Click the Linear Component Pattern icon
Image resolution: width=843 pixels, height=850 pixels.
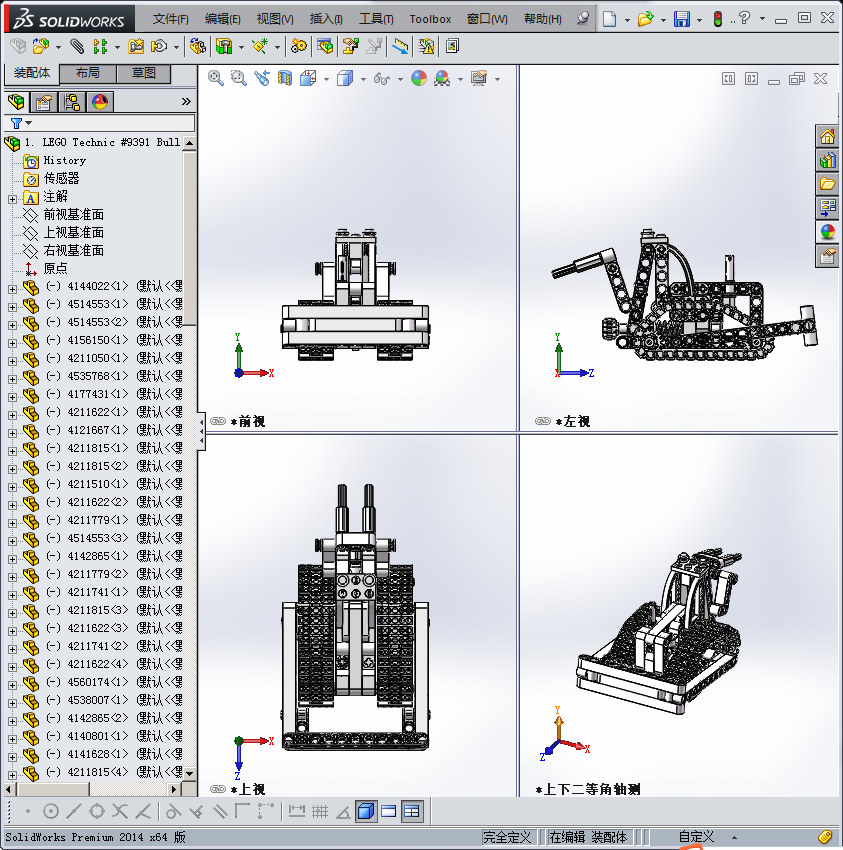(100, 47)
